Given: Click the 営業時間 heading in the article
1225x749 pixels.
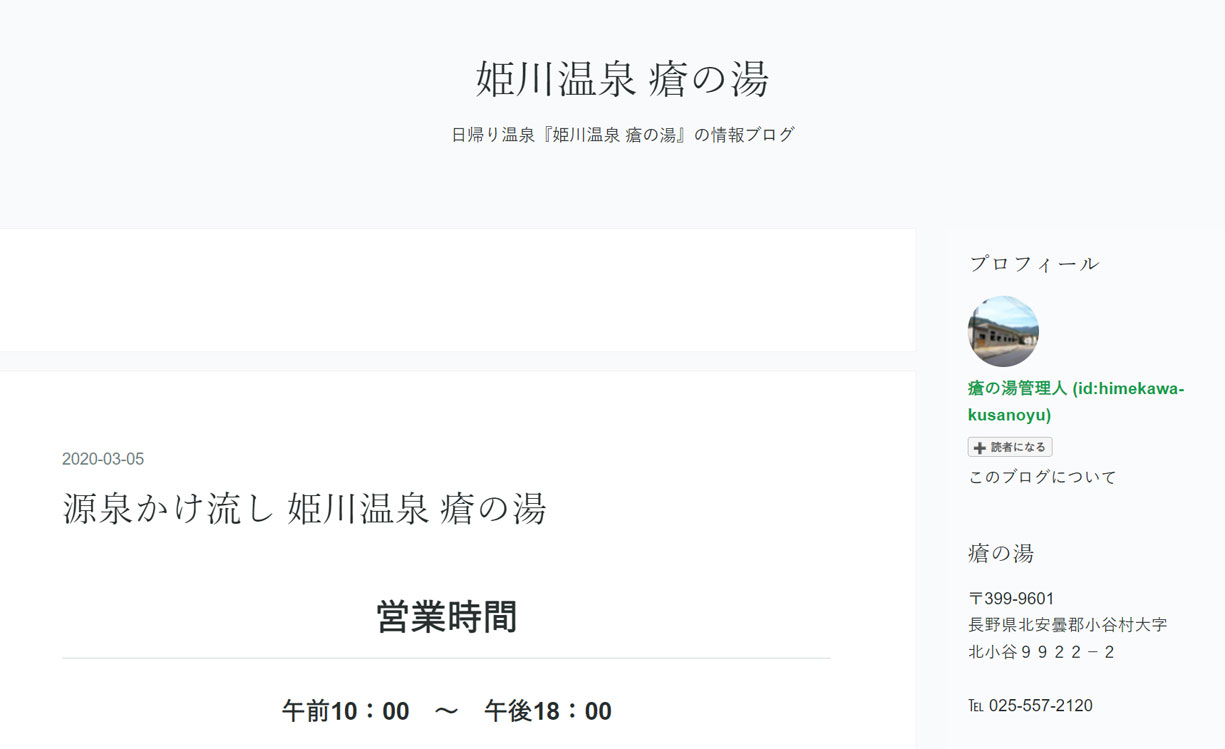Looking at the screenshot, I should 446,617.
